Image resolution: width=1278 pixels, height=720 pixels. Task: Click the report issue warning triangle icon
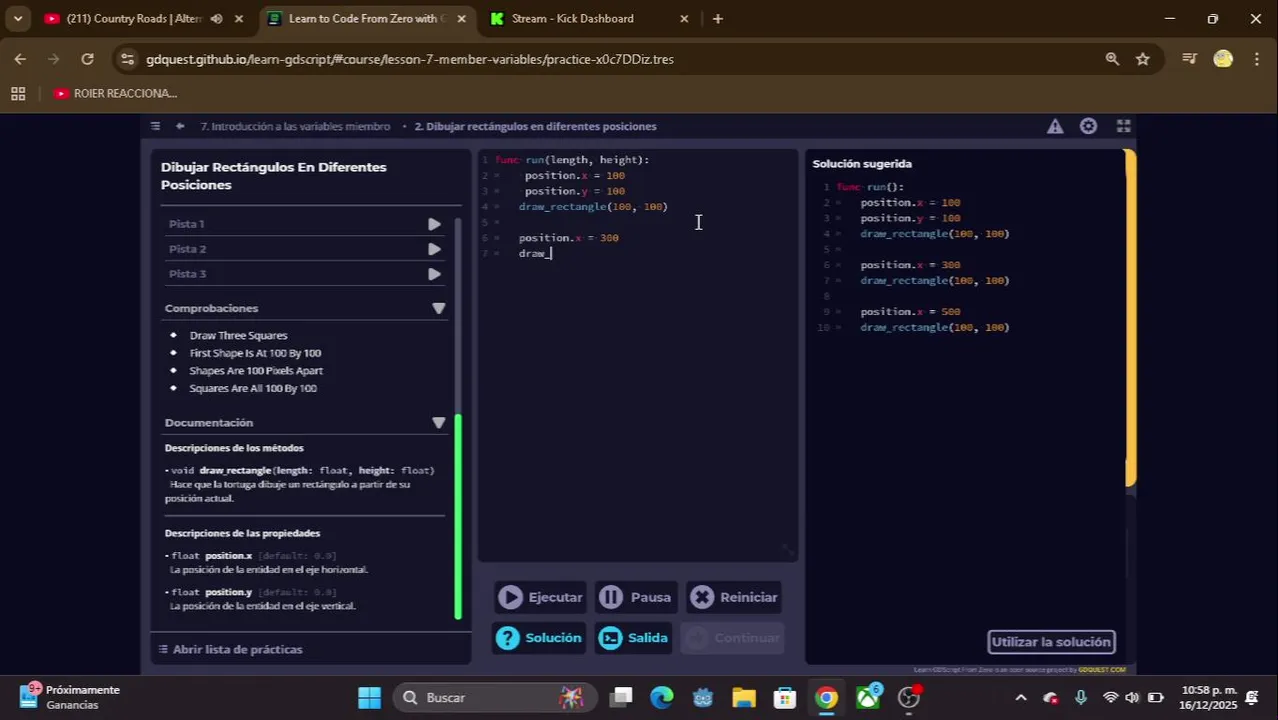(x=1055, y=126)
